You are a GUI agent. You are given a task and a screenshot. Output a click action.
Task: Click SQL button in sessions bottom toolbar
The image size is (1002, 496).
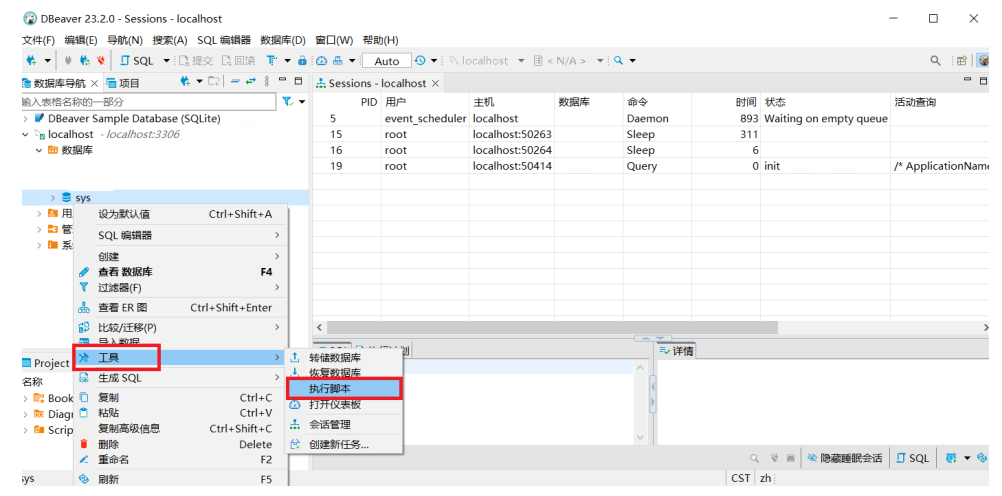913,458
